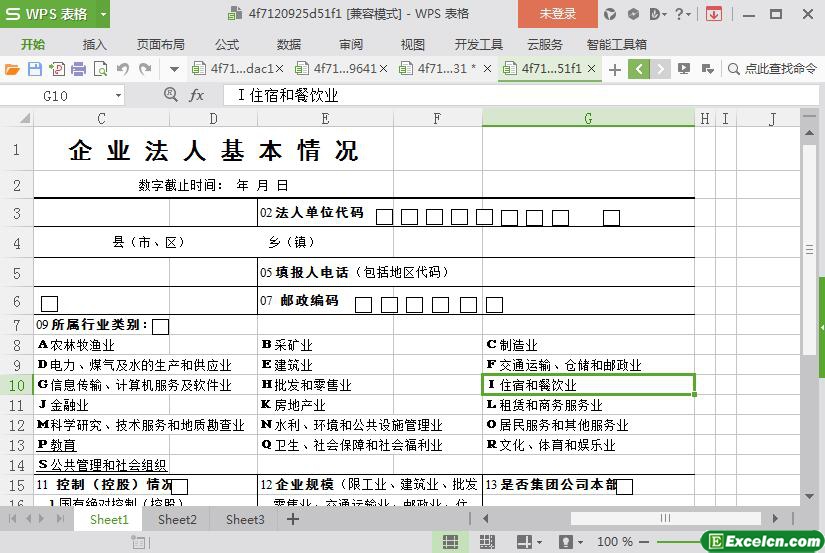
Task: Add a new sheet with the plus icon
Action: [292, 519]
